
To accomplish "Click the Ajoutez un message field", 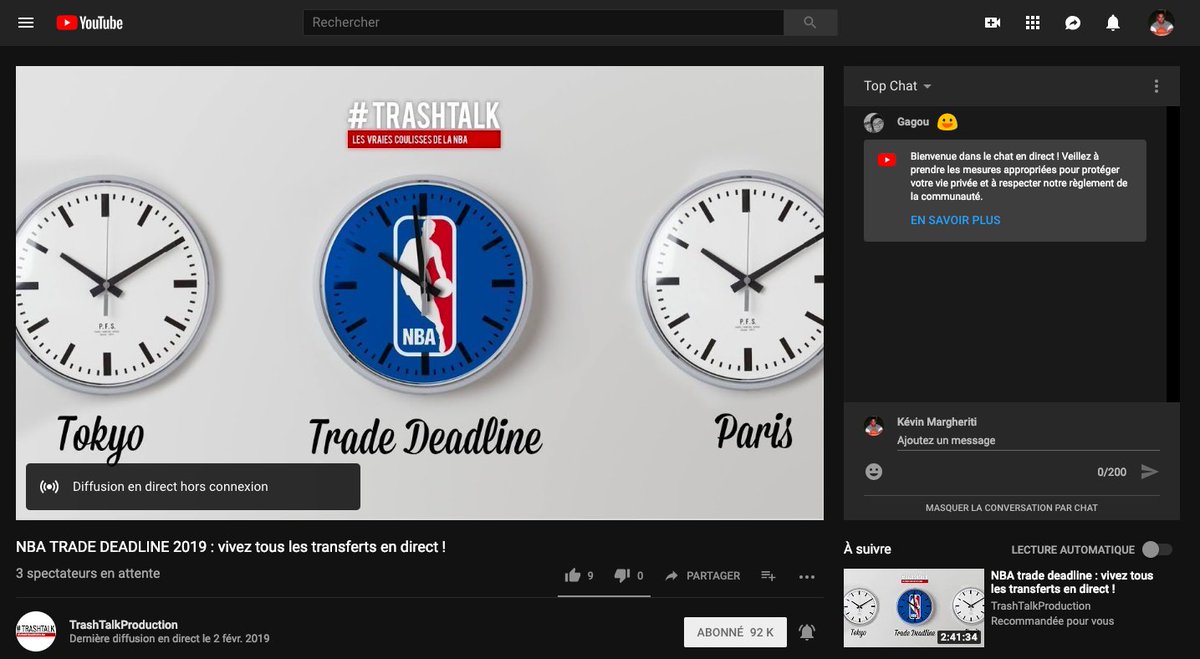I will pos(1028,441).
